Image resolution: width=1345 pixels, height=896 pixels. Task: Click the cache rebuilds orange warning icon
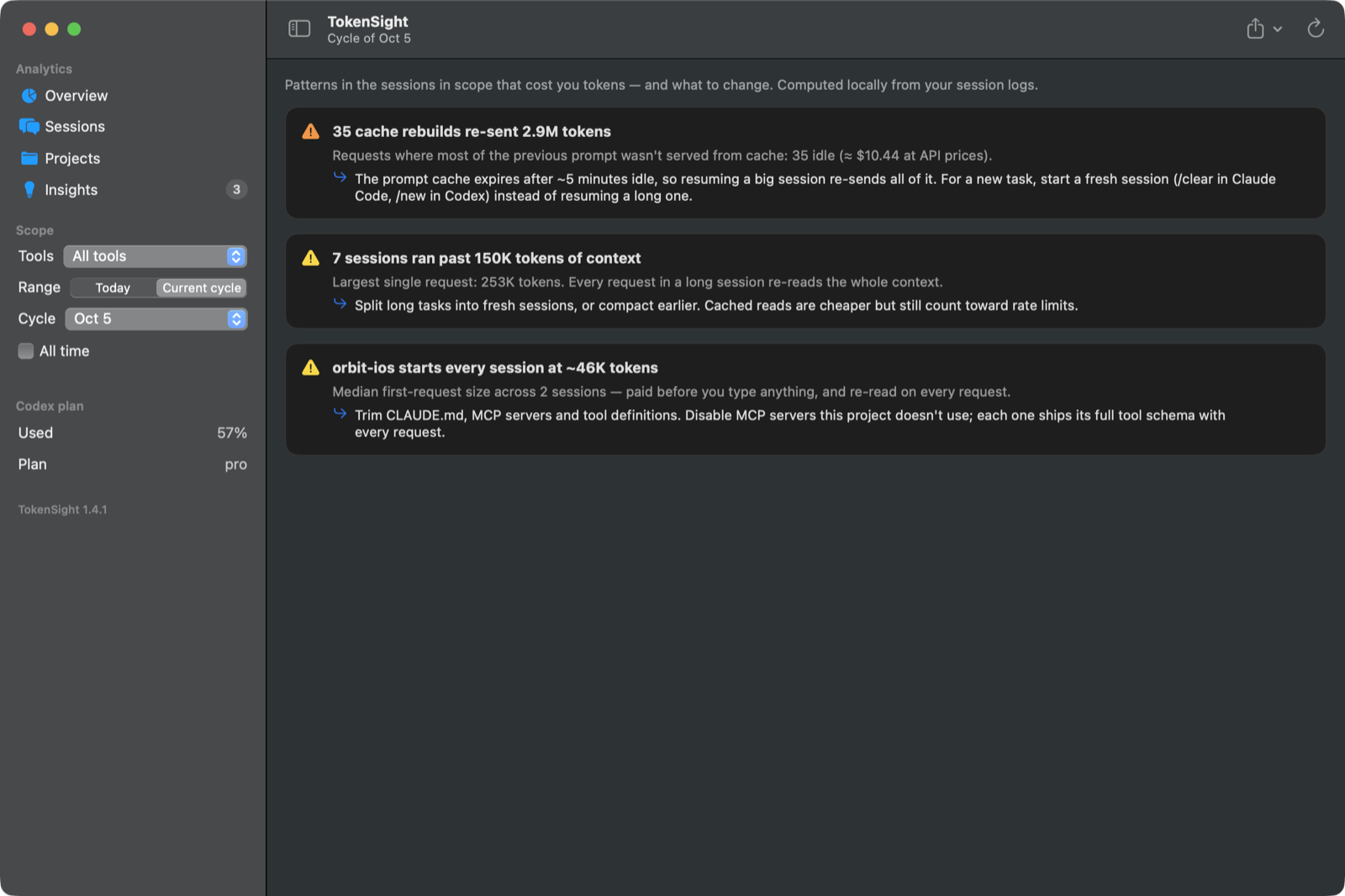coord(311,131)
